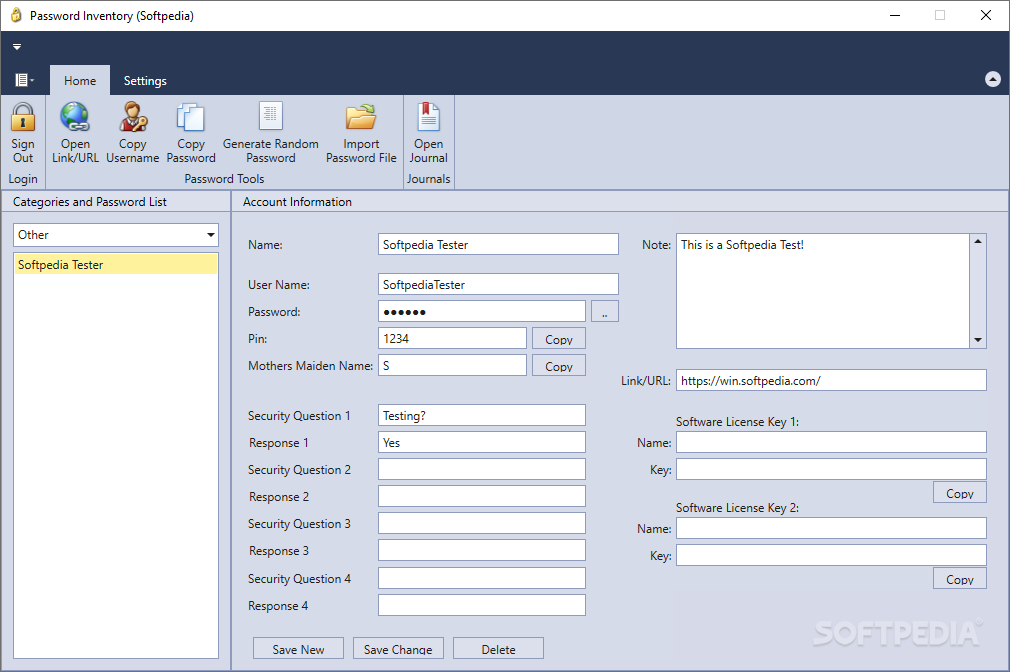Click the Mothers Maiden Name field
Image resolution: width=1010 pixels, height=672 pixels.
[452, 365]
